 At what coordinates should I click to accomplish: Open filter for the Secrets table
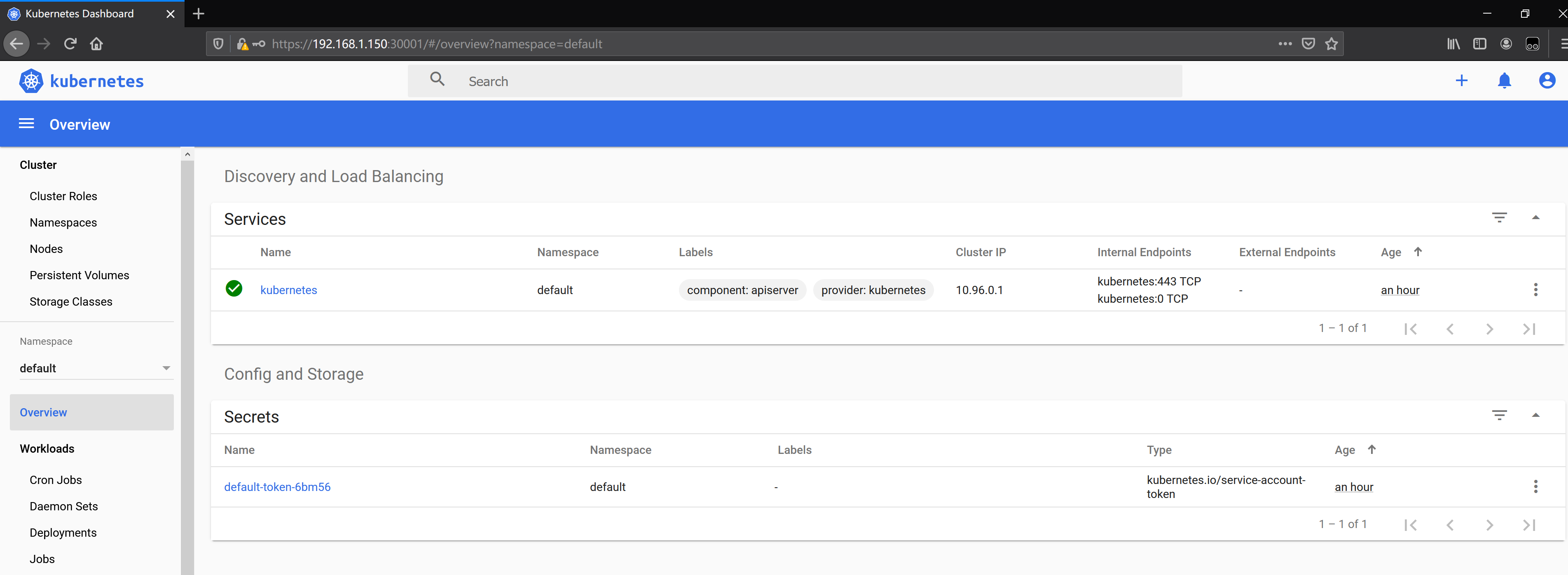[1499, 415]
